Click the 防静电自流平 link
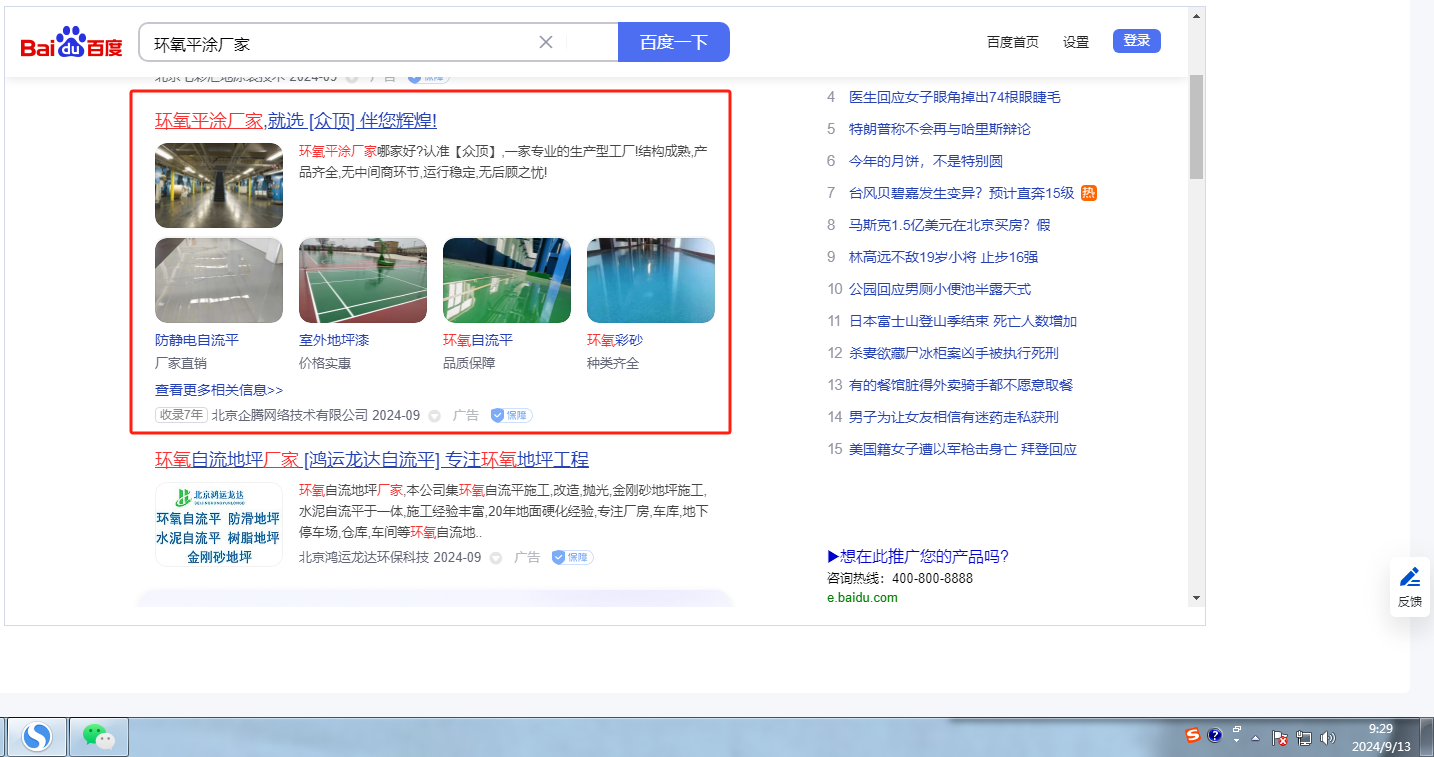1434x757 pixels. coord(197,340)
